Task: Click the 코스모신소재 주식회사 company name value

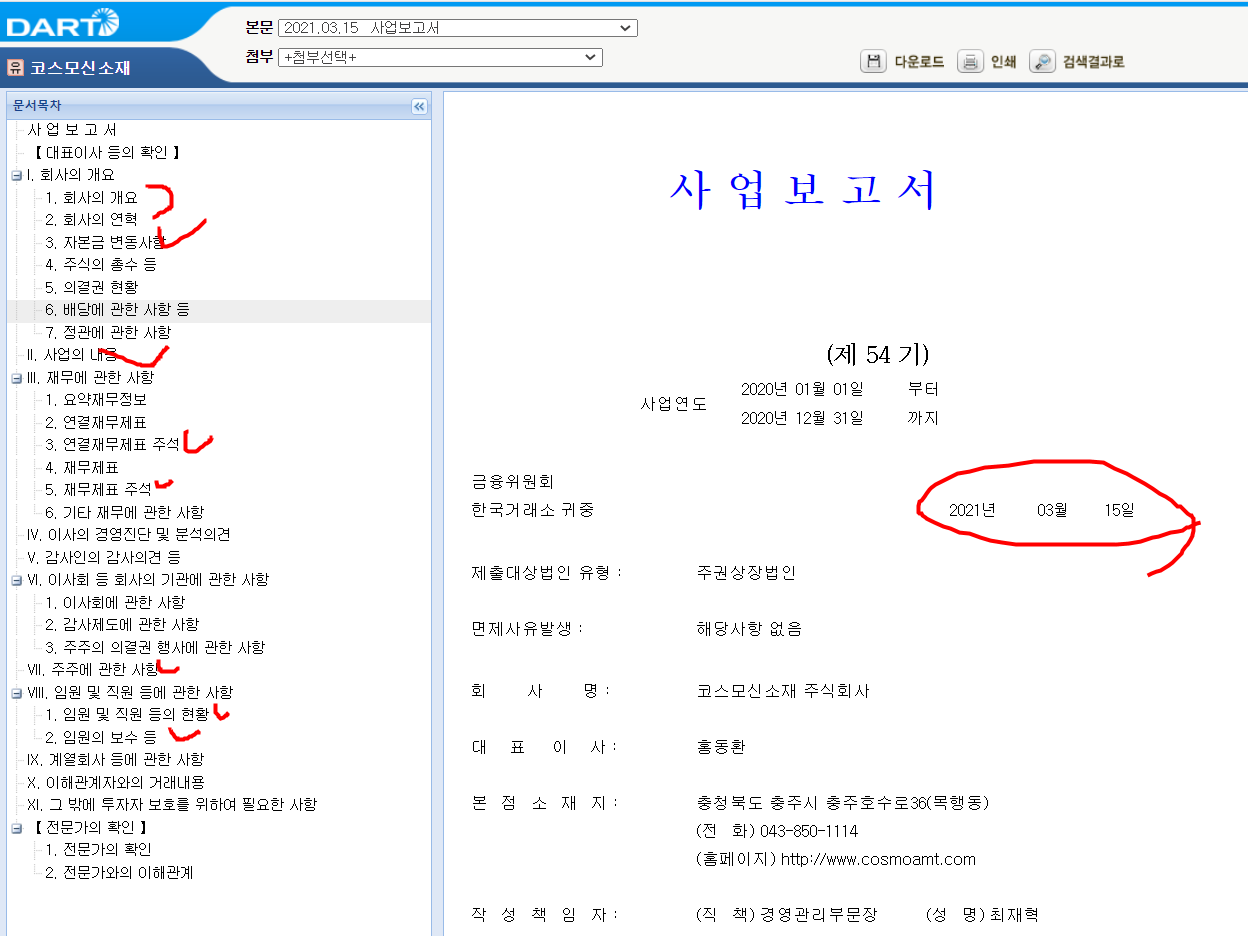Action: tap(783, 691)
